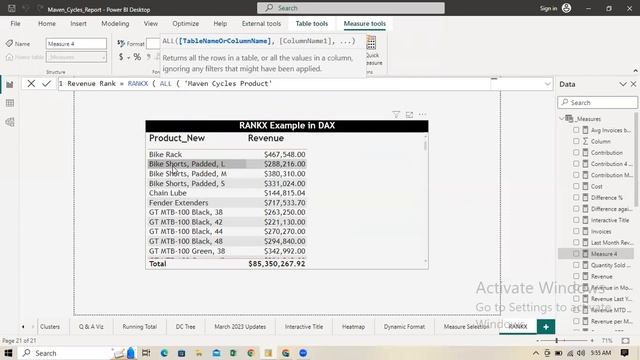This screenshot has width=640, height=360.
Task: Switch to the Table tools tab
Action: [x=312, y=24]
